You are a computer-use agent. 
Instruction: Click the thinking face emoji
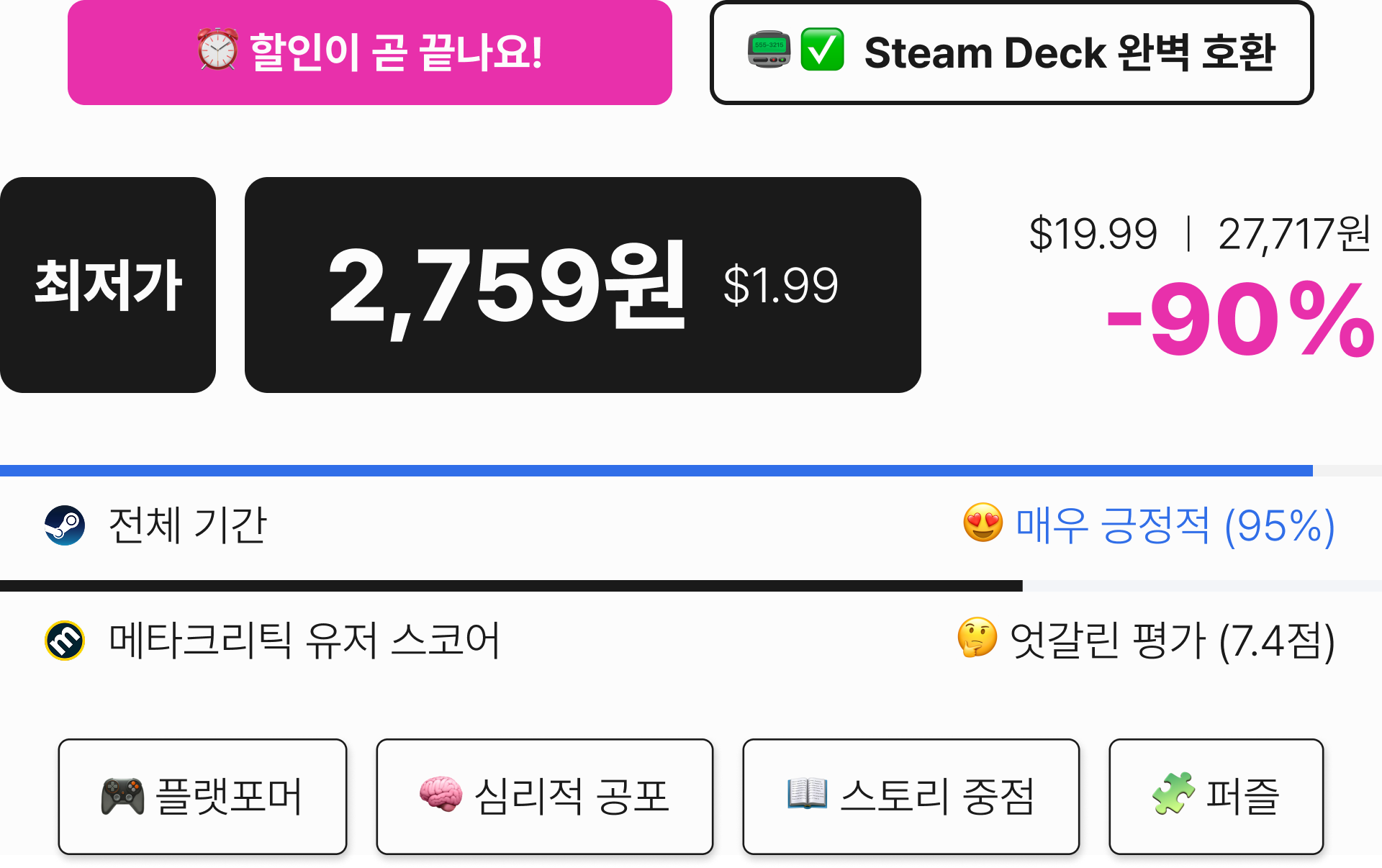[x=977, y=638]
